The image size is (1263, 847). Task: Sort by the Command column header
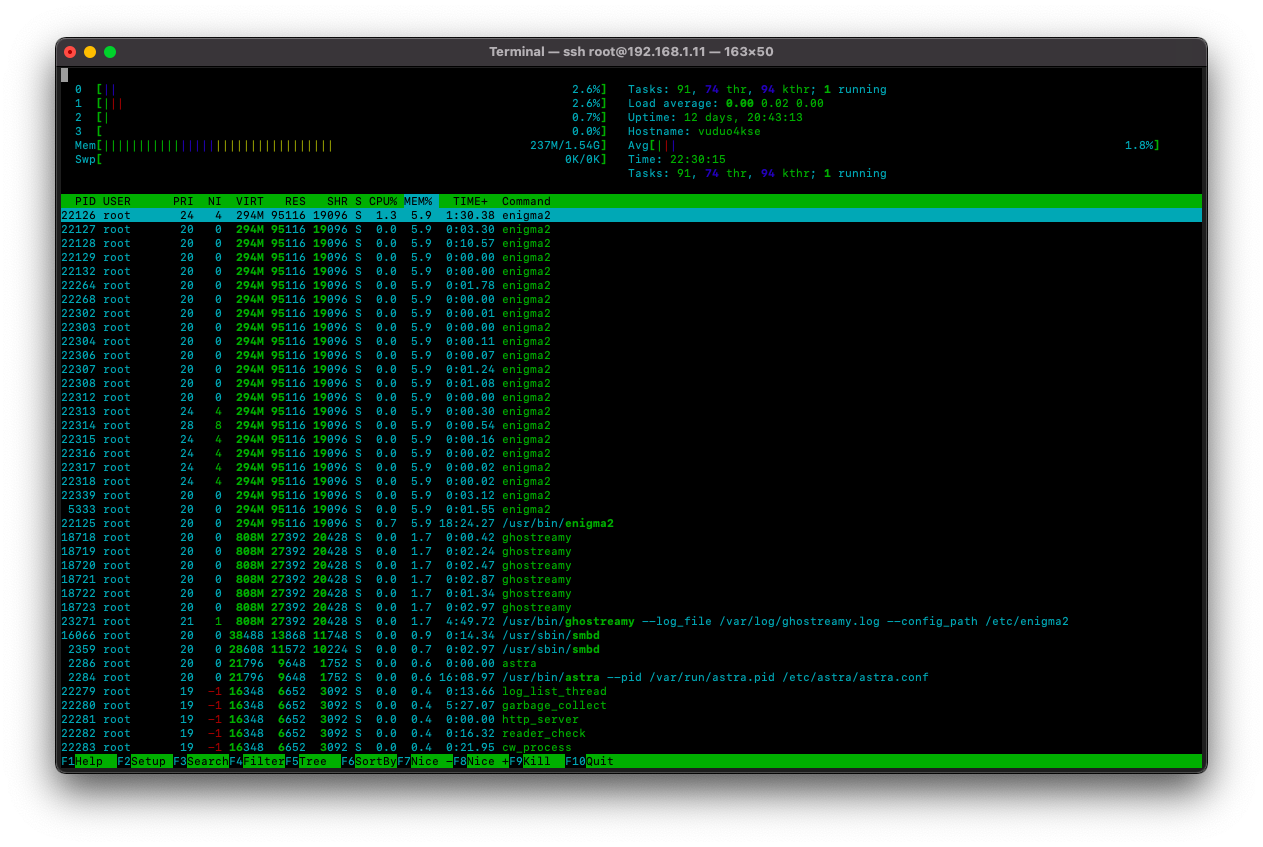(526, 201)
